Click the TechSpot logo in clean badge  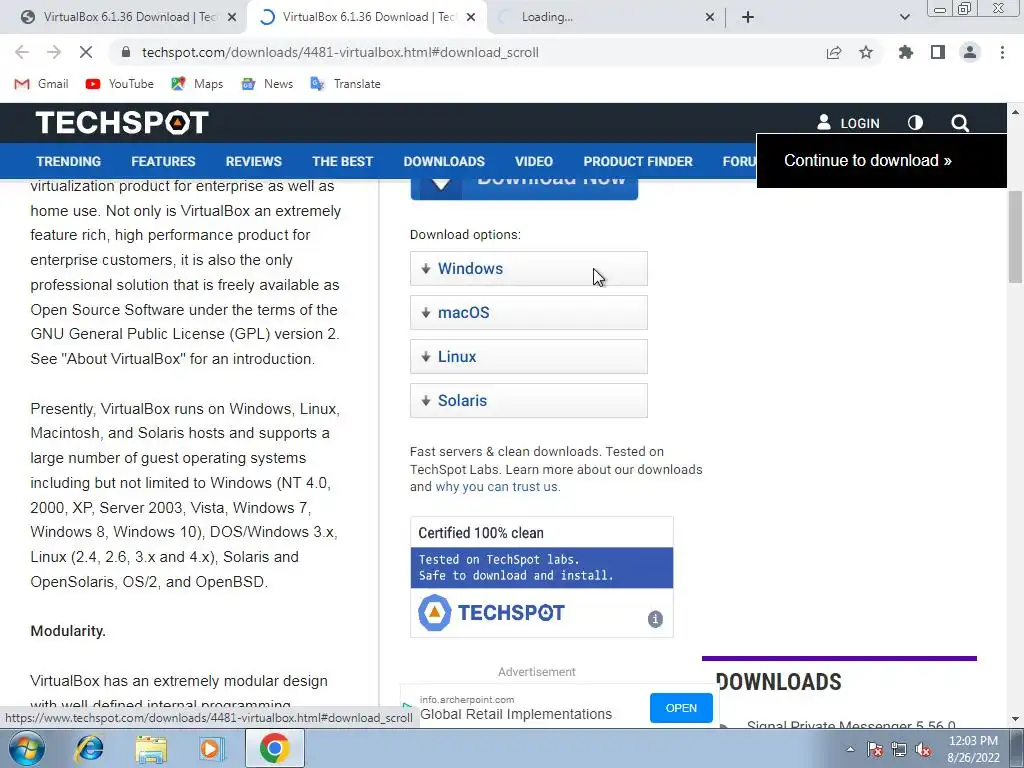coord(491,613)
